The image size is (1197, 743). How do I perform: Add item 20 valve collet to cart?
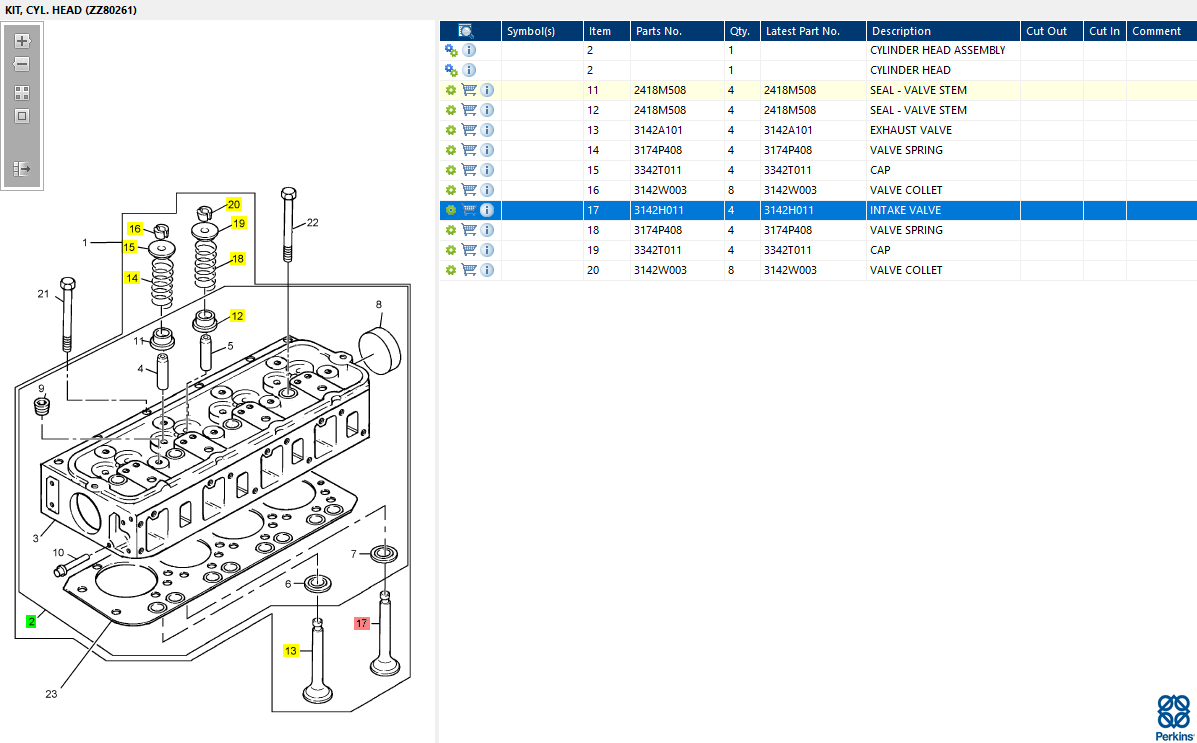(x=468, y=270)
